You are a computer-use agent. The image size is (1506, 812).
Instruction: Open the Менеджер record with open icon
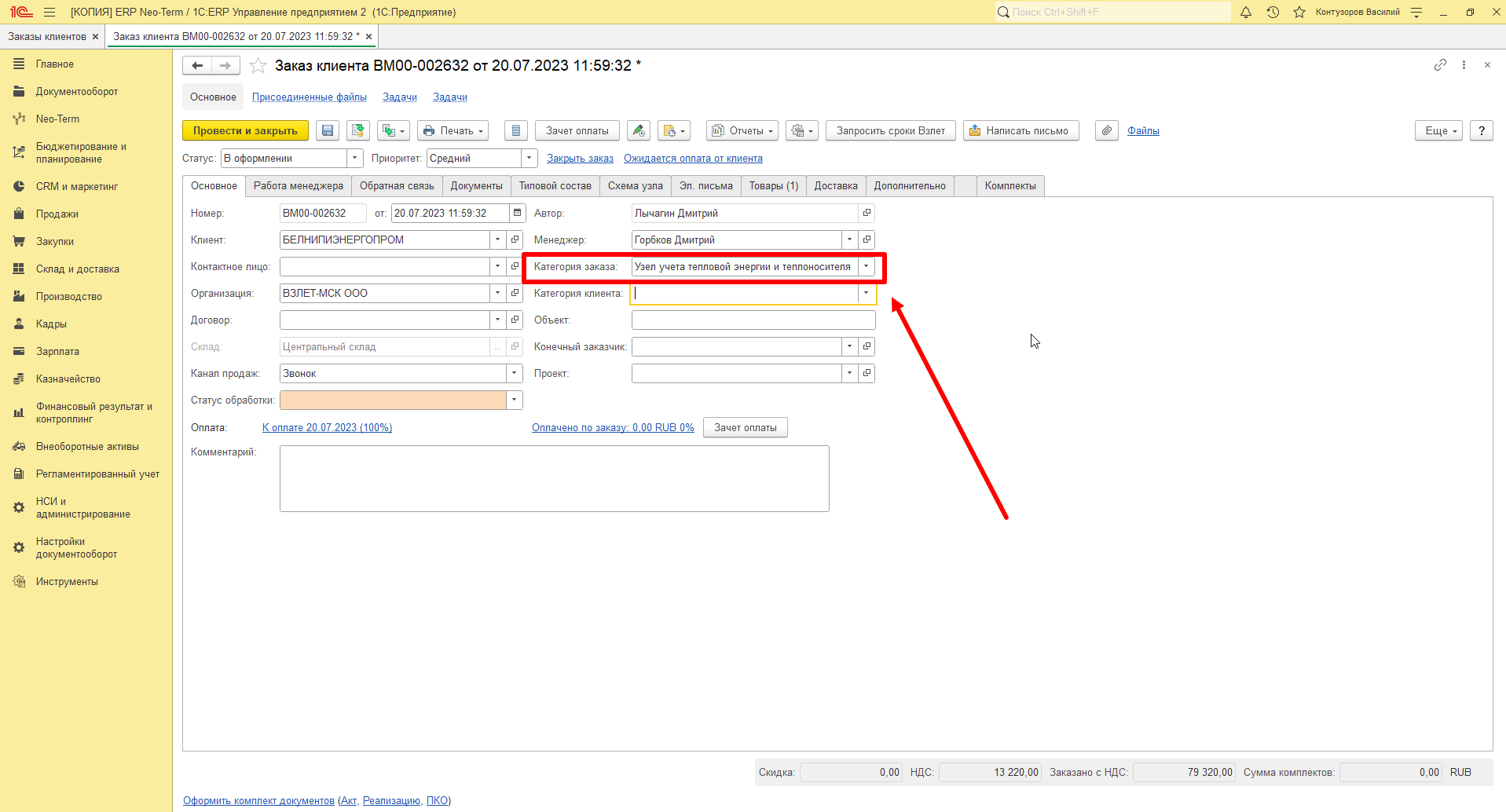(867, 240)
